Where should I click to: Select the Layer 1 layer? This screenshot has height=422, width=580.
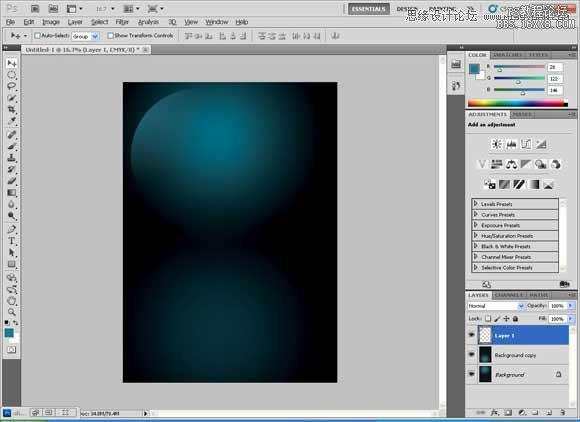(523, 335)
